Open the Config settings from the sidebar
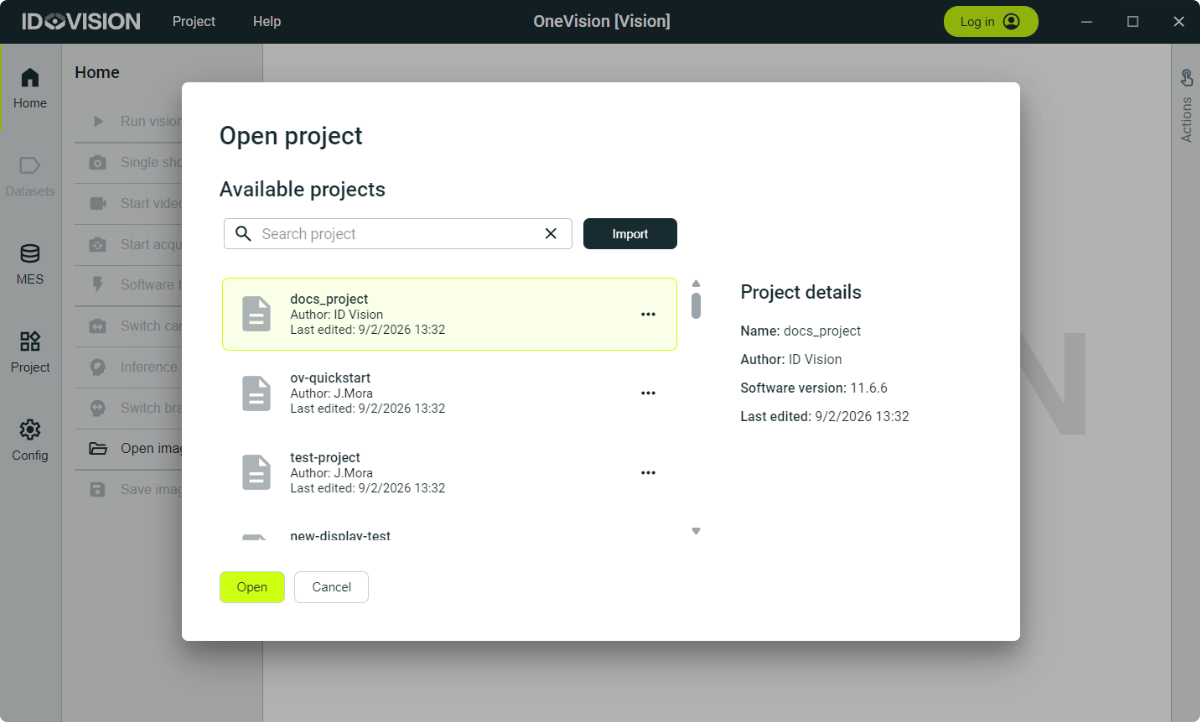The height and width of the screenshot is (722, 1200). pos(29,438)
